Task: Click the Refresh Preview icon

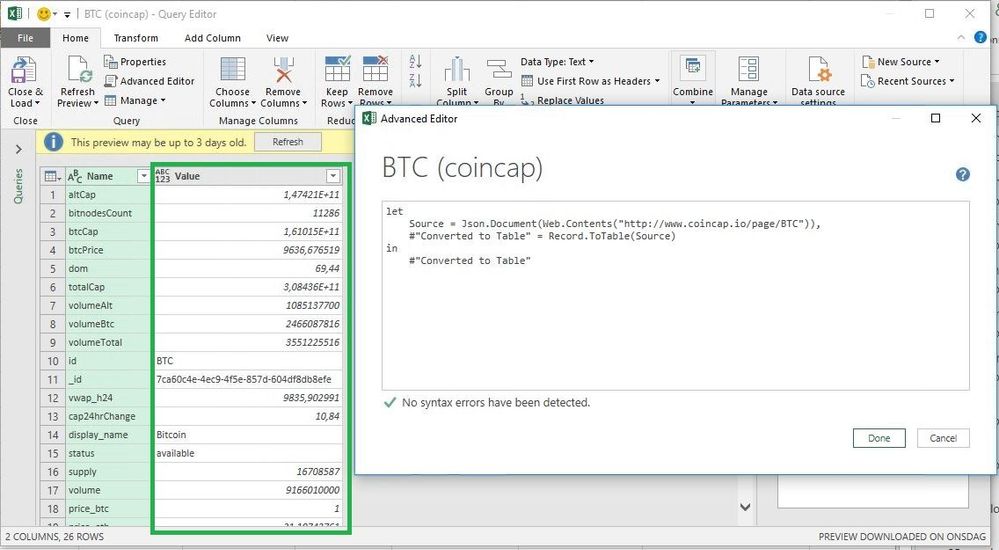Action: click(79, 71)
